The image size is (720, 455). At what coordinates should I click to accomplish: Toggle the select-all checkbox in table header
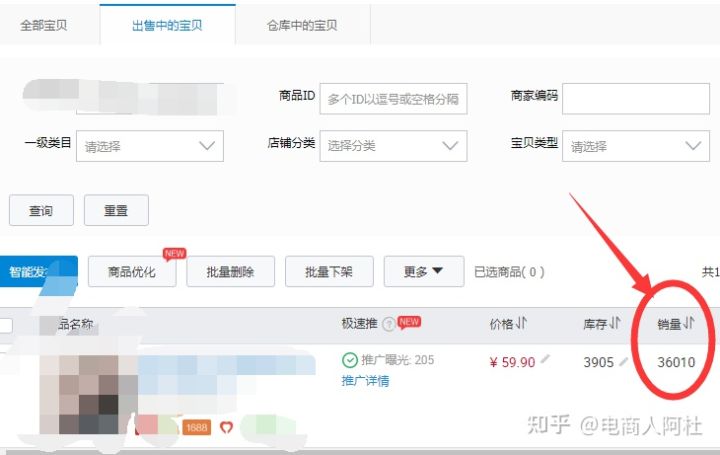pos(6,326)
